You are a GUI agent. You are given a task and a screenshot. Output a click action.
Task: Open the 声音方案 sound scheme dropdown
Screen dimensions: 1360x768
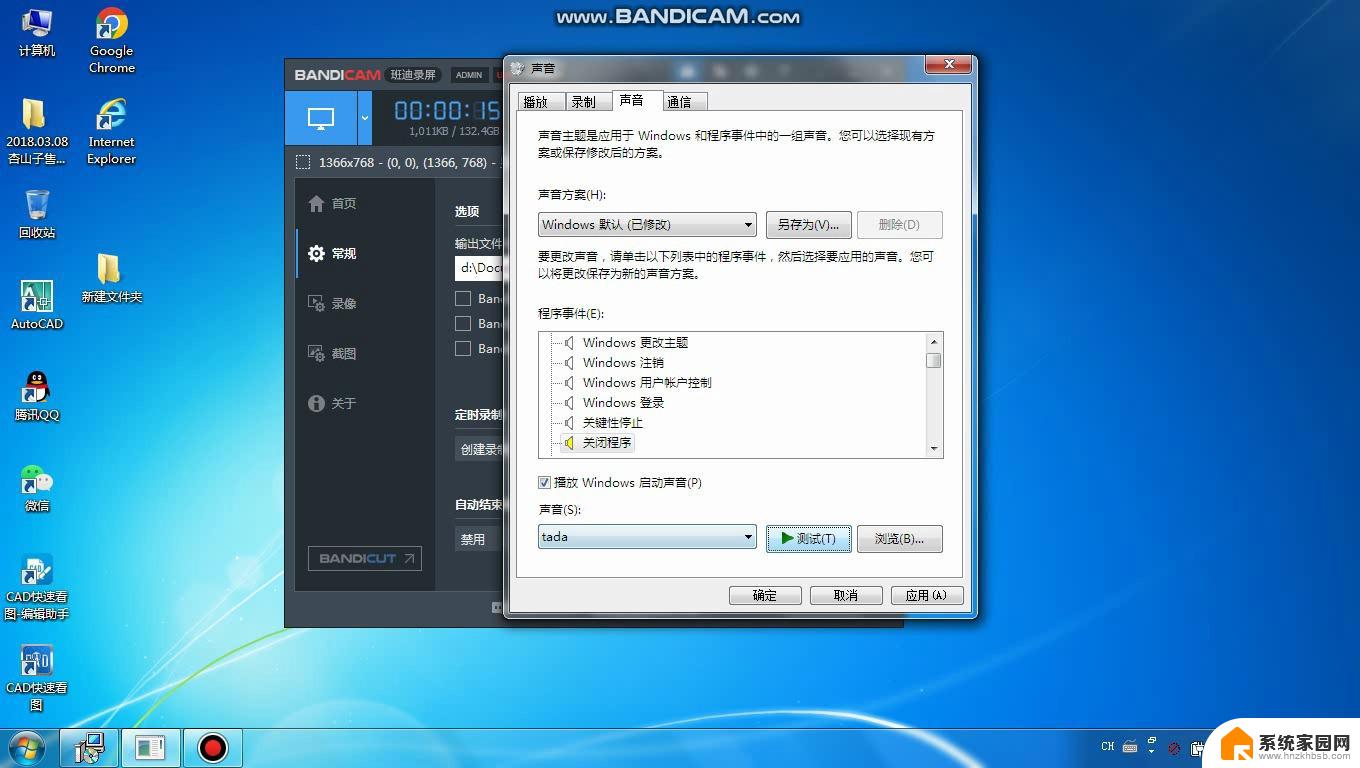pyautogui.click(x=647, y=225)
